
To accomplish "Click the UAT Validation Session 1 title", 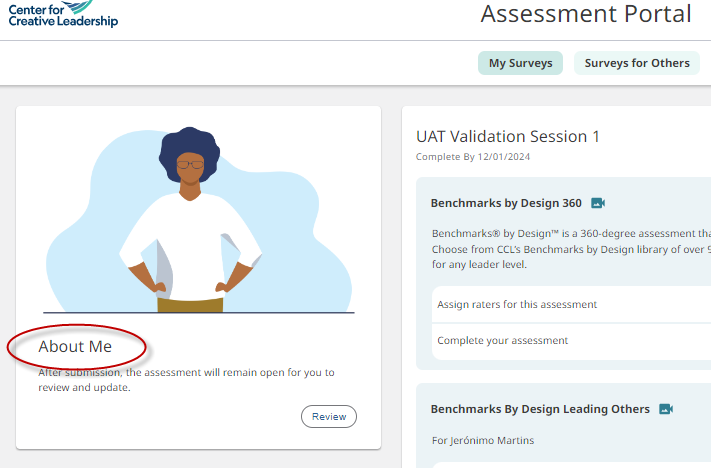I will (508, 136).
